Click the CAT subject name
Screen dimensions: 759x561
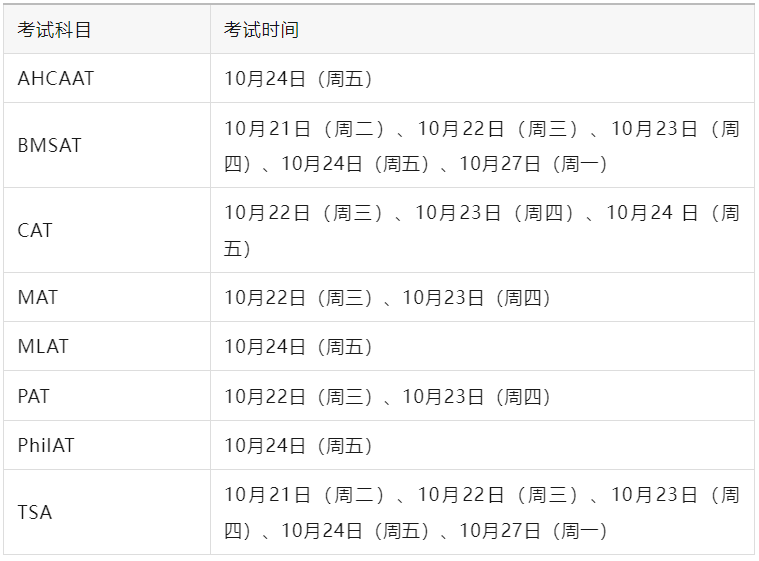point(35,231)
